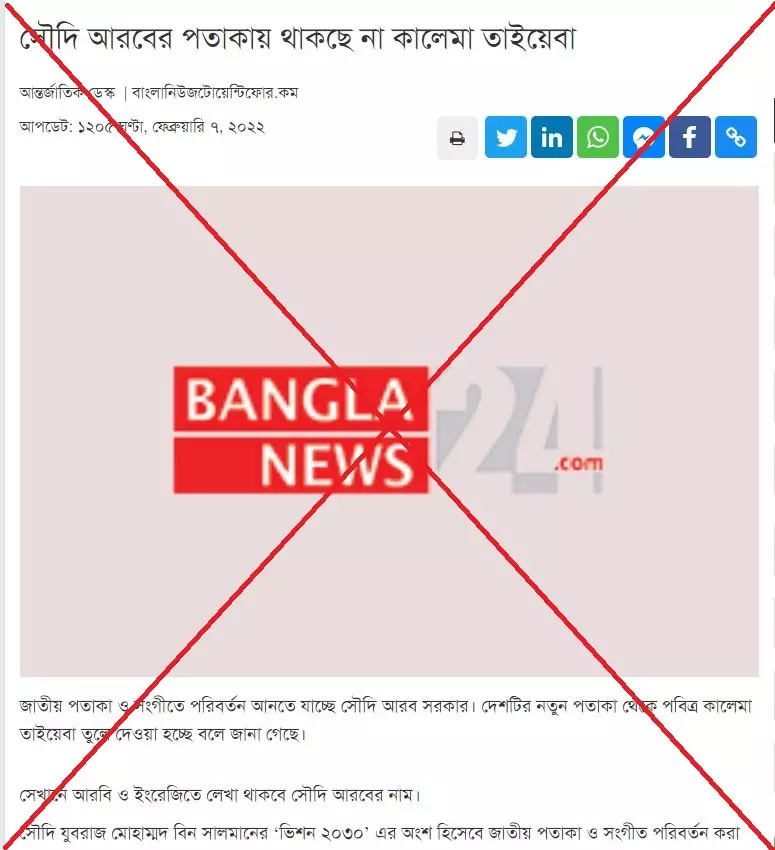Share the article on LinkedIn

(552, 137)
